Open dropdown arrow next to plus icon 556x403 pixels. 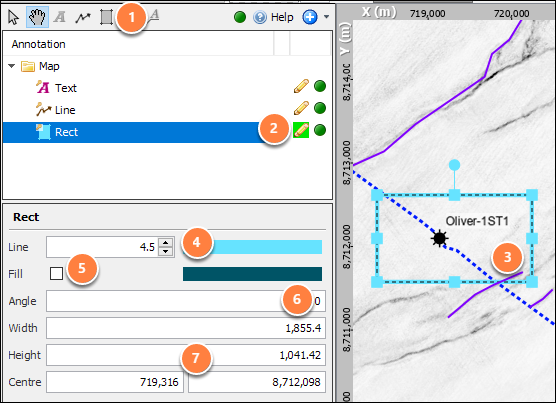click(327, 17)
